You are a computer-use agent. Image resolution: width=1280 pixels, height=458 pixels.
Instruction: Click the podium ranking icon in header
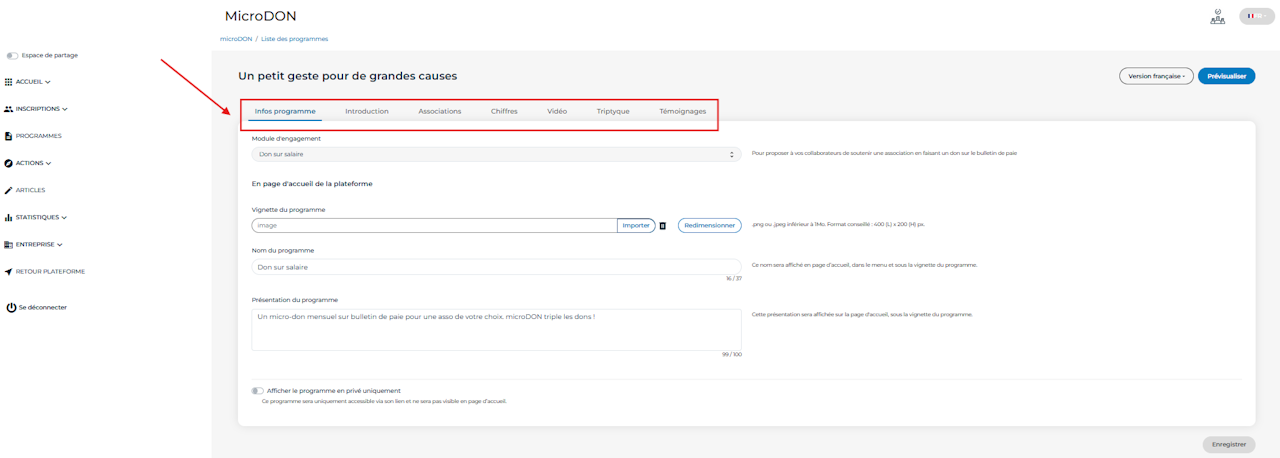[1217, 16]
